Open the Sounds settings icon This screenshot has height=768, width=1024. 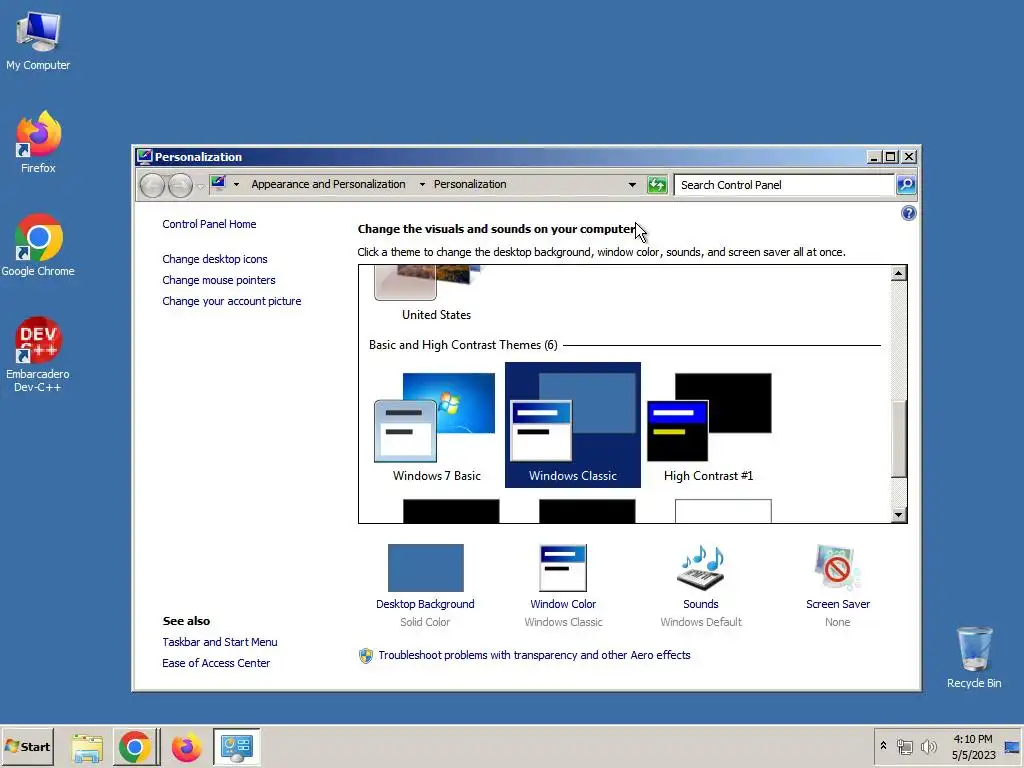(x=701, y=568)
